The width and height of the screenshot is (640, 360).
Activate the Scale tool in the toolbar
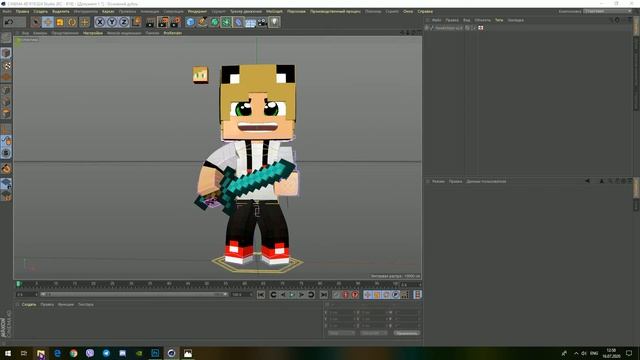pyautogui.click(x=60, y=22)
